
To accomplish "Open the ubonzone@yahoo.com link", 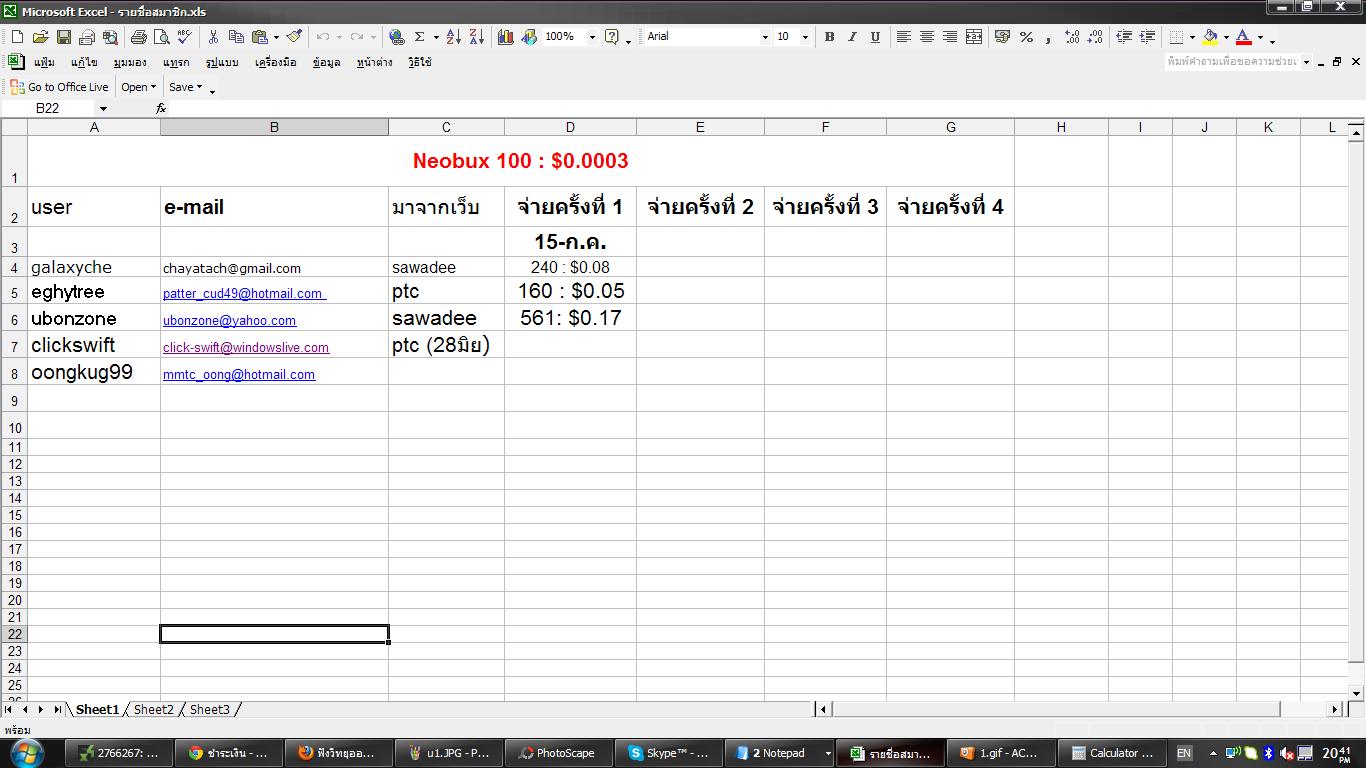I will tap(229, 320).
